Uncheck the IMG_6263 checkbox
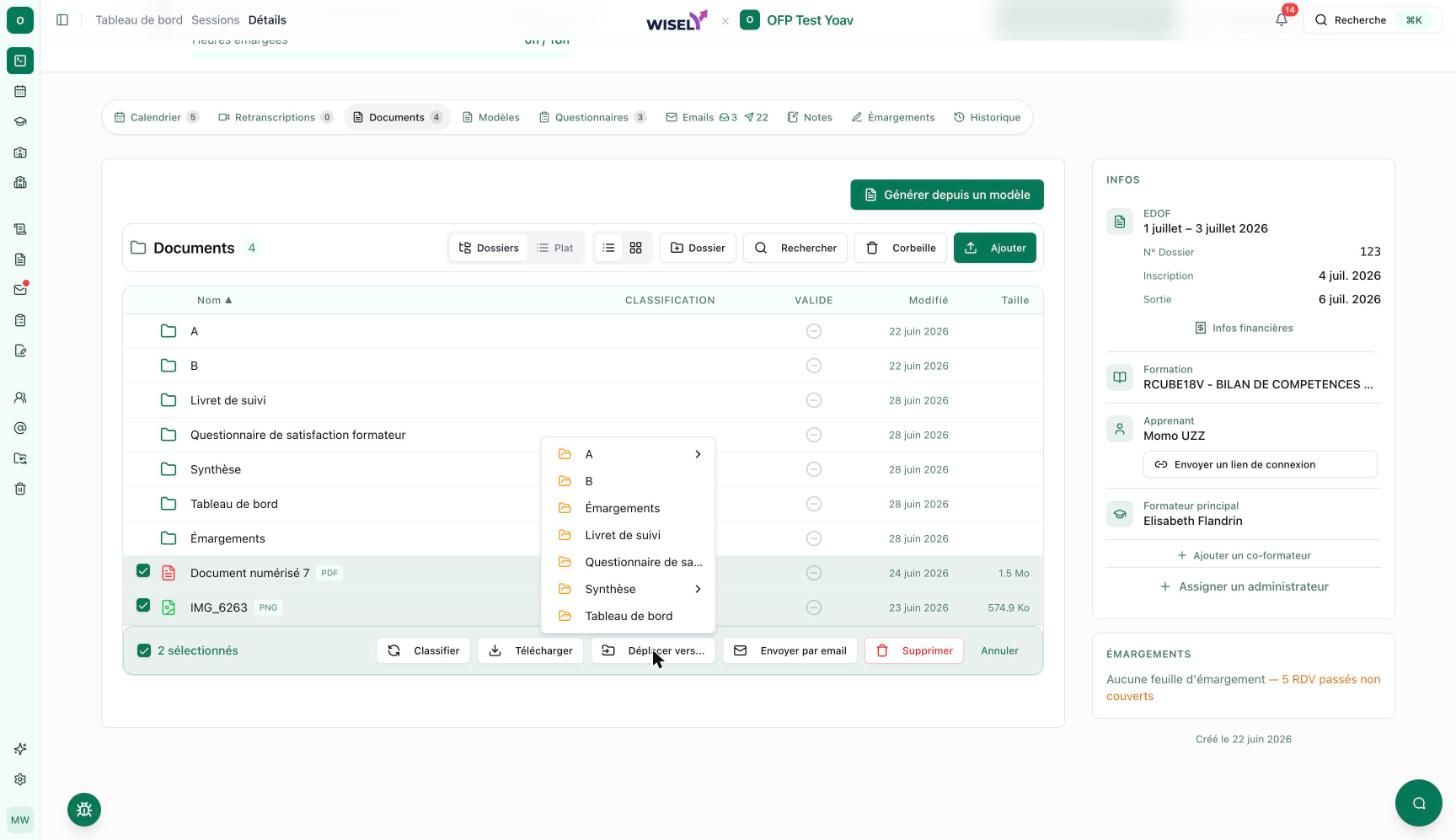The image size is (1456, 840). 143,605
